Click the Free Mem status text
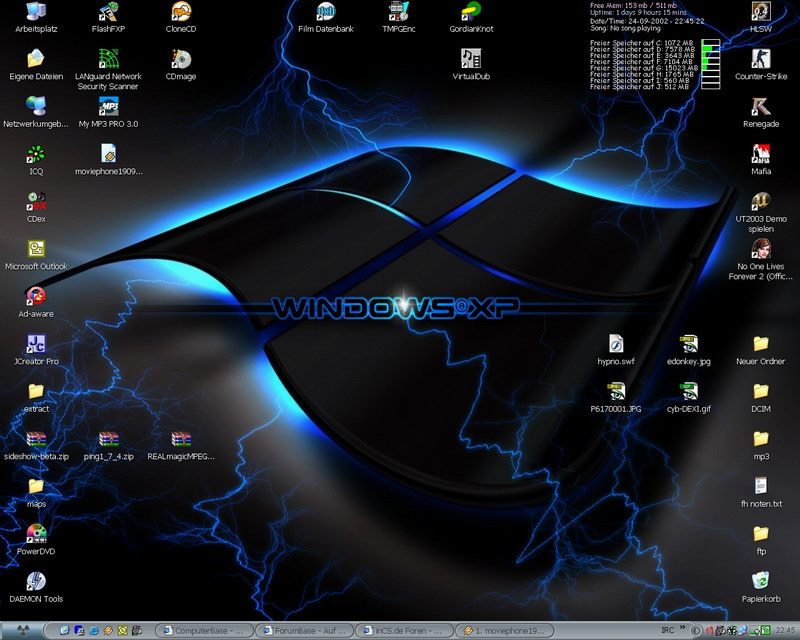 point(634,6)
